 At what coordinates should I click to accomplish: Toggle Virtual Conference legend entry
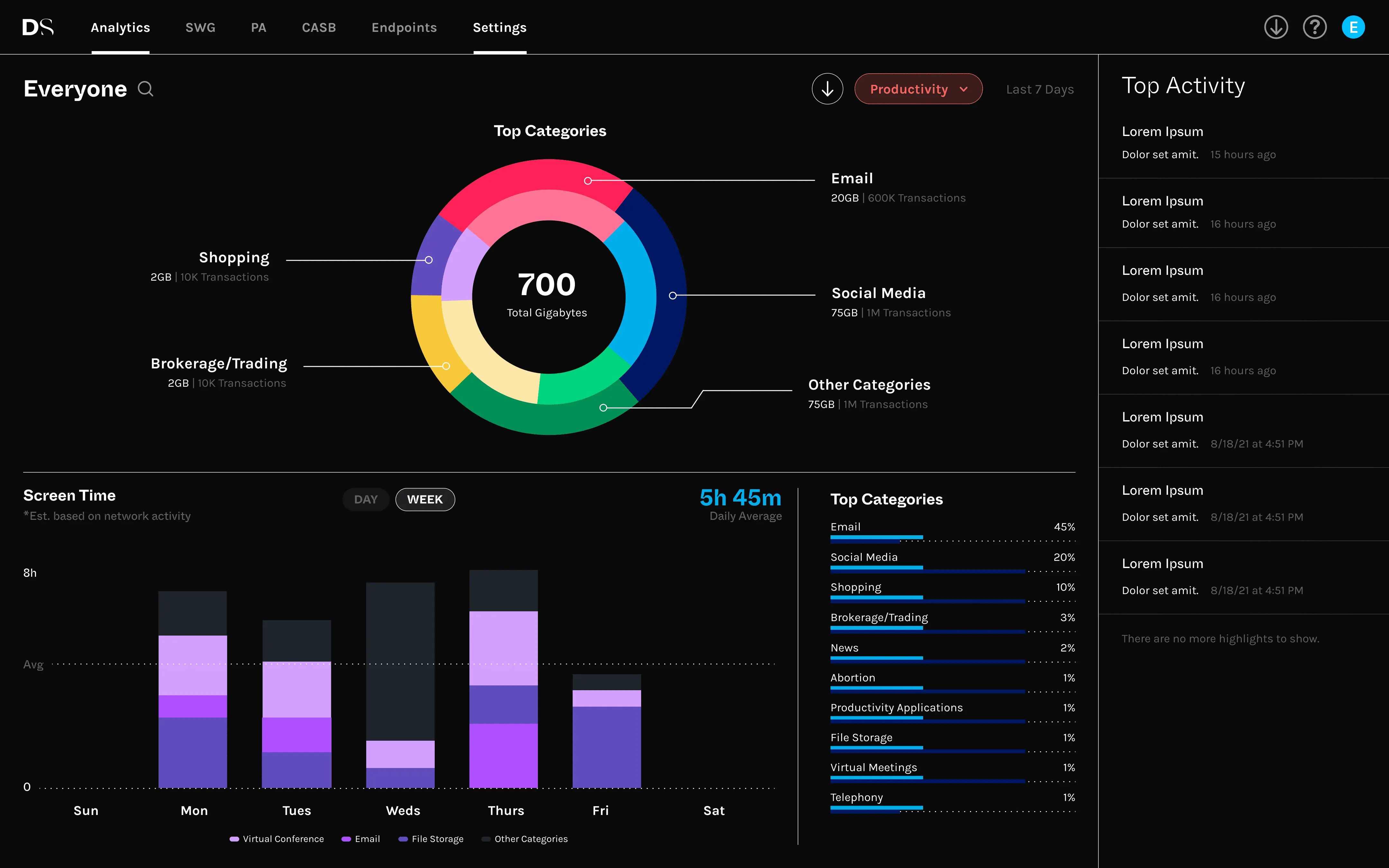(277, 839)
